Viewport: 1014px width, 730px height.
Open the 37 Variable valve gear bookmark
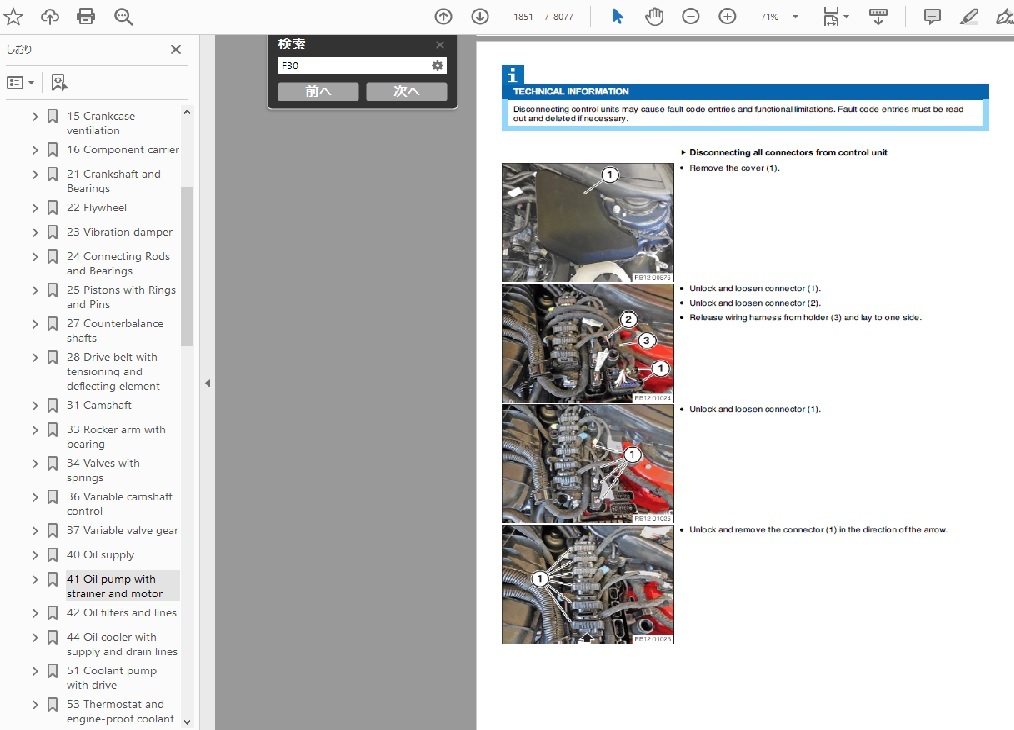point(122,530)
